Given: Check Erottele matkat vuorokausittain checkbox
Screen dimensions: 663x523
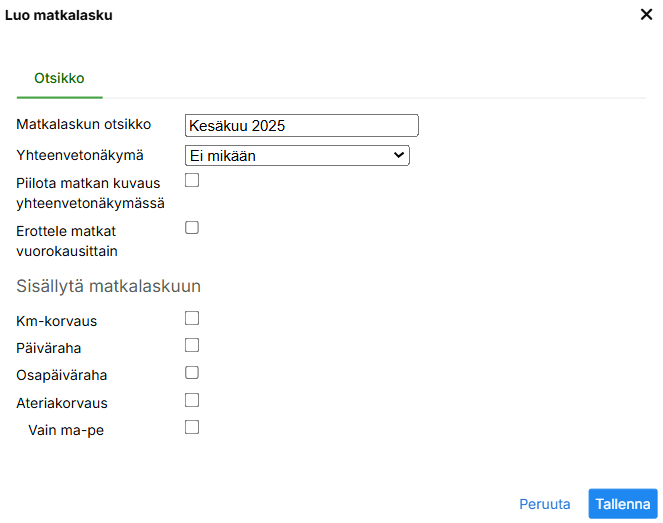Looking at the screenshot, I should point(192,228).
